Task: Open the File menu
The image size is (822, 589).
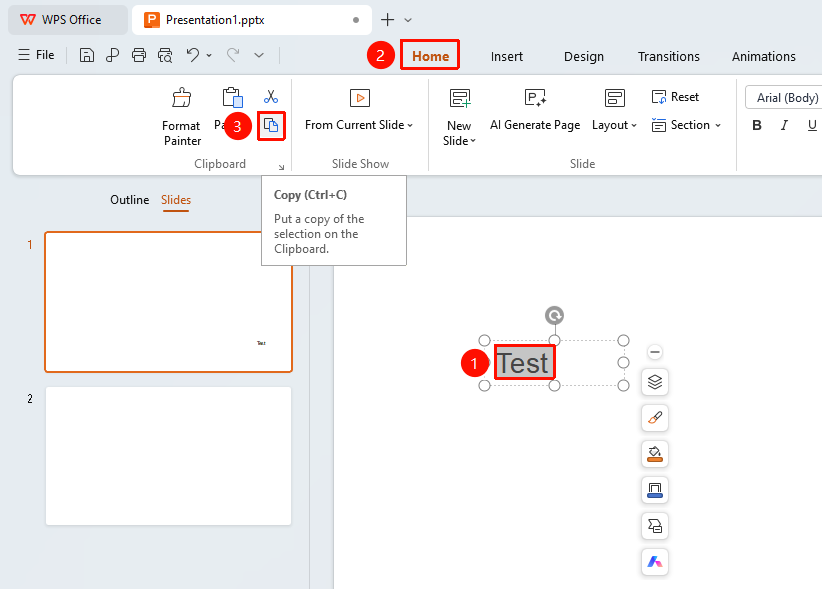Action: [36, 55]
